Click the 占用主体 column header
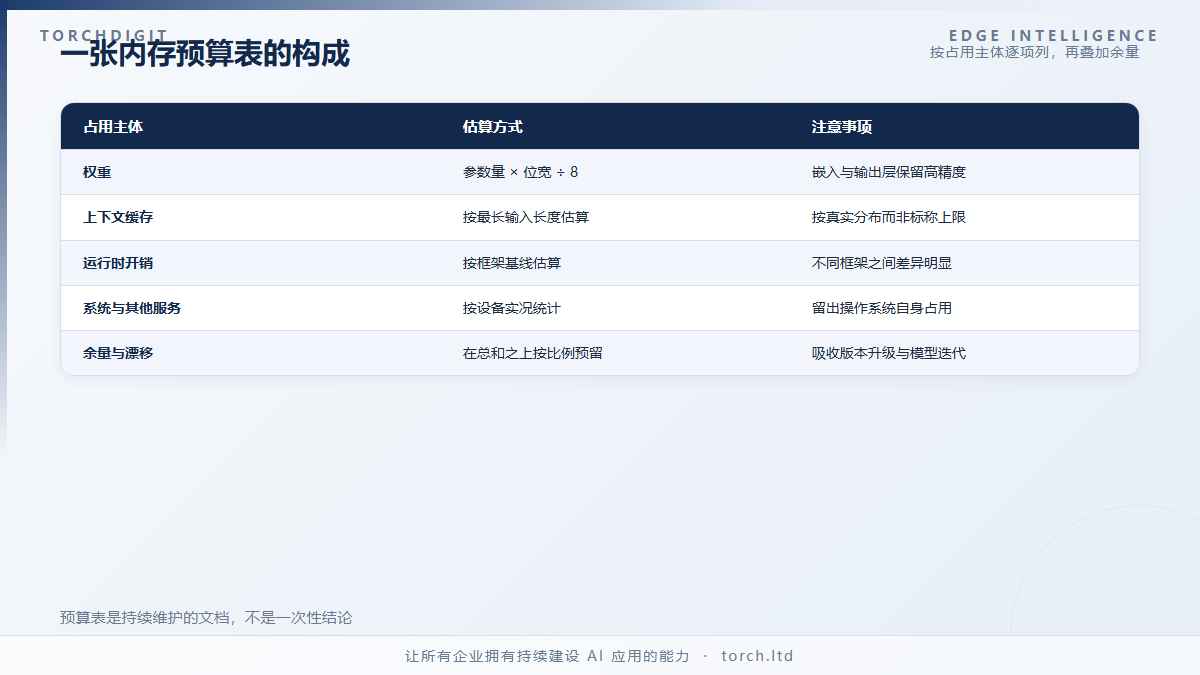Viewport: 1200px width, 675px height. click(x=113, y=127)
